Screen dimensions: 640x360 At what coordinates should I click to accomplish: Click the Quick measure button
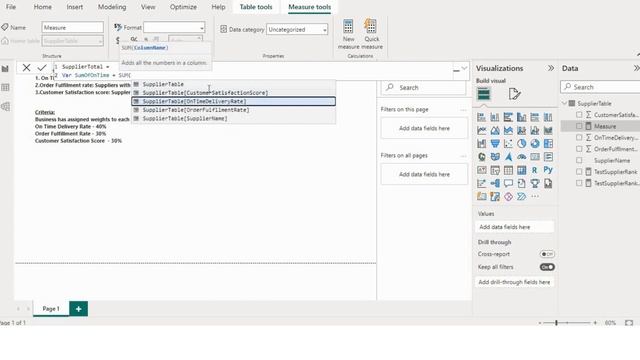pyautogui.click(x=372, y=34)
